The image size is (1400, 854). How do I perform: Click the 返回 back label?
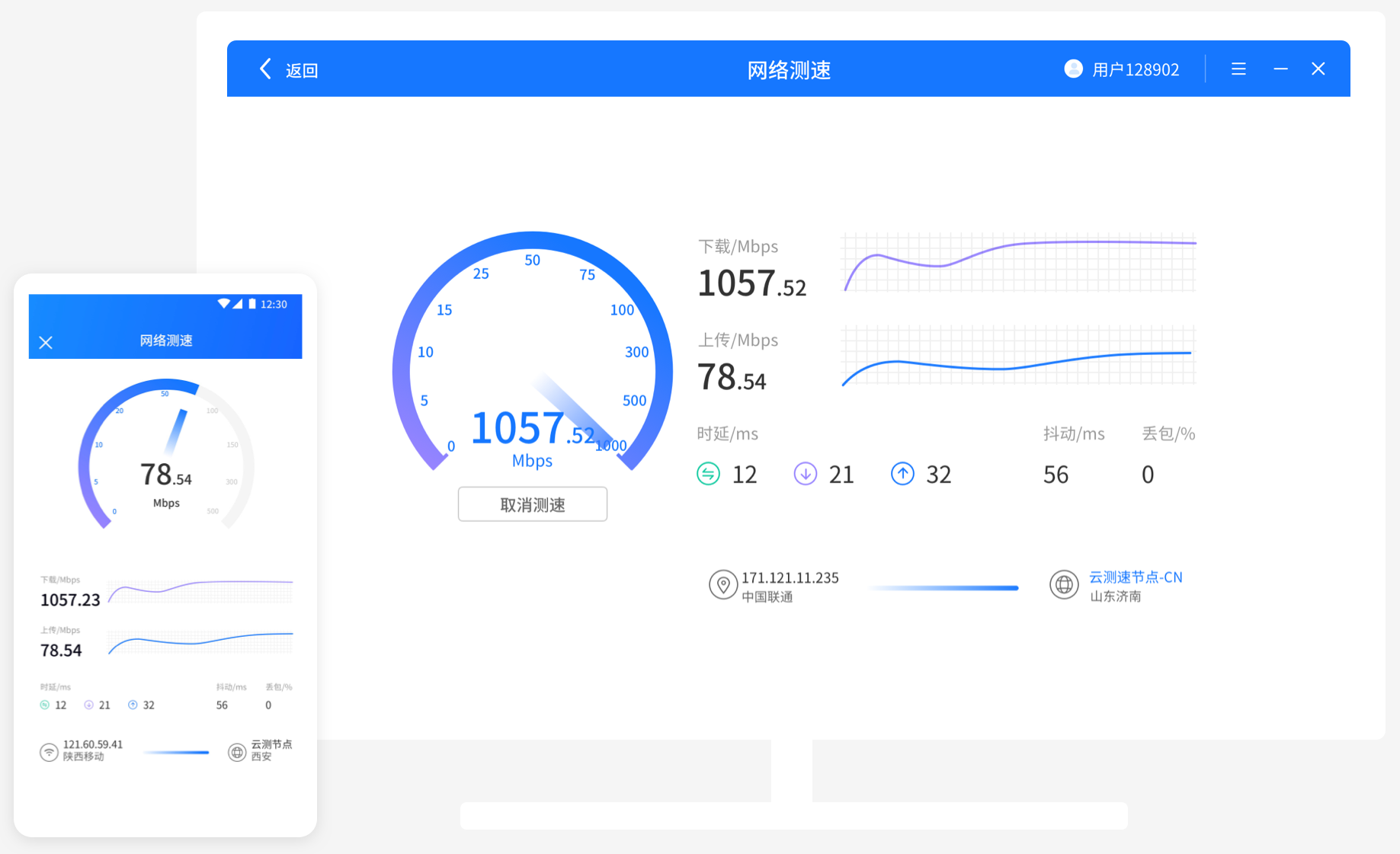click(x=302, y=70)
